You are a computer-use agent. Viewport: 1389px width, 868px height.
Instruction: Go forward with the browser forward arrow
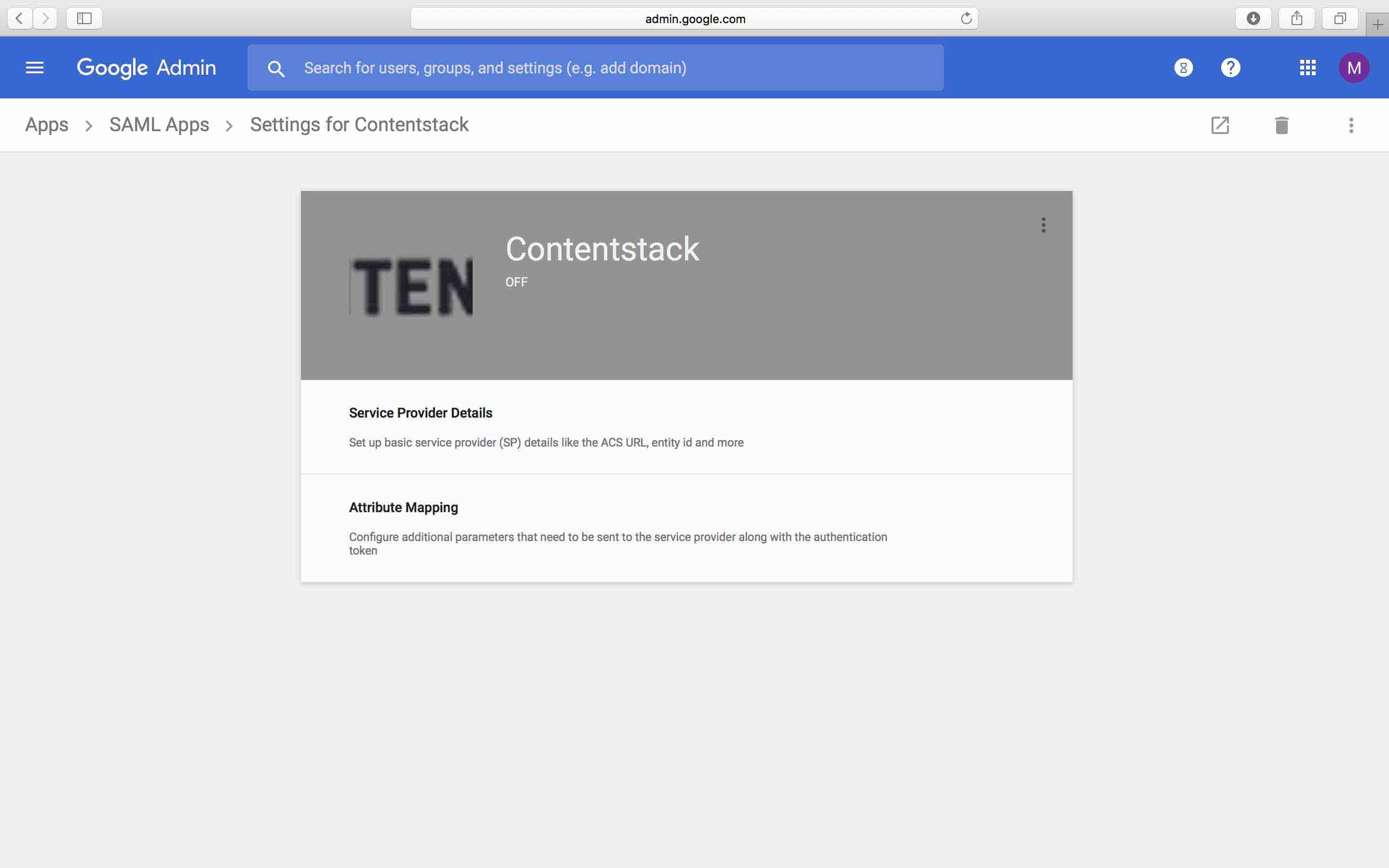[45, 18]
